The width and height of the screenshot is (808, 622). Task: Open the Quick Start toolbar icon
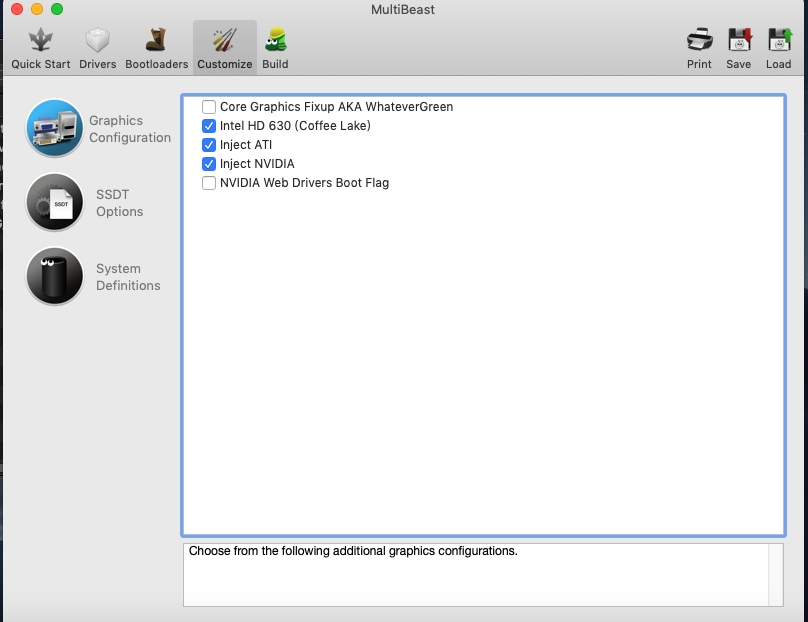pyautogui.click(x=41, y=40)
